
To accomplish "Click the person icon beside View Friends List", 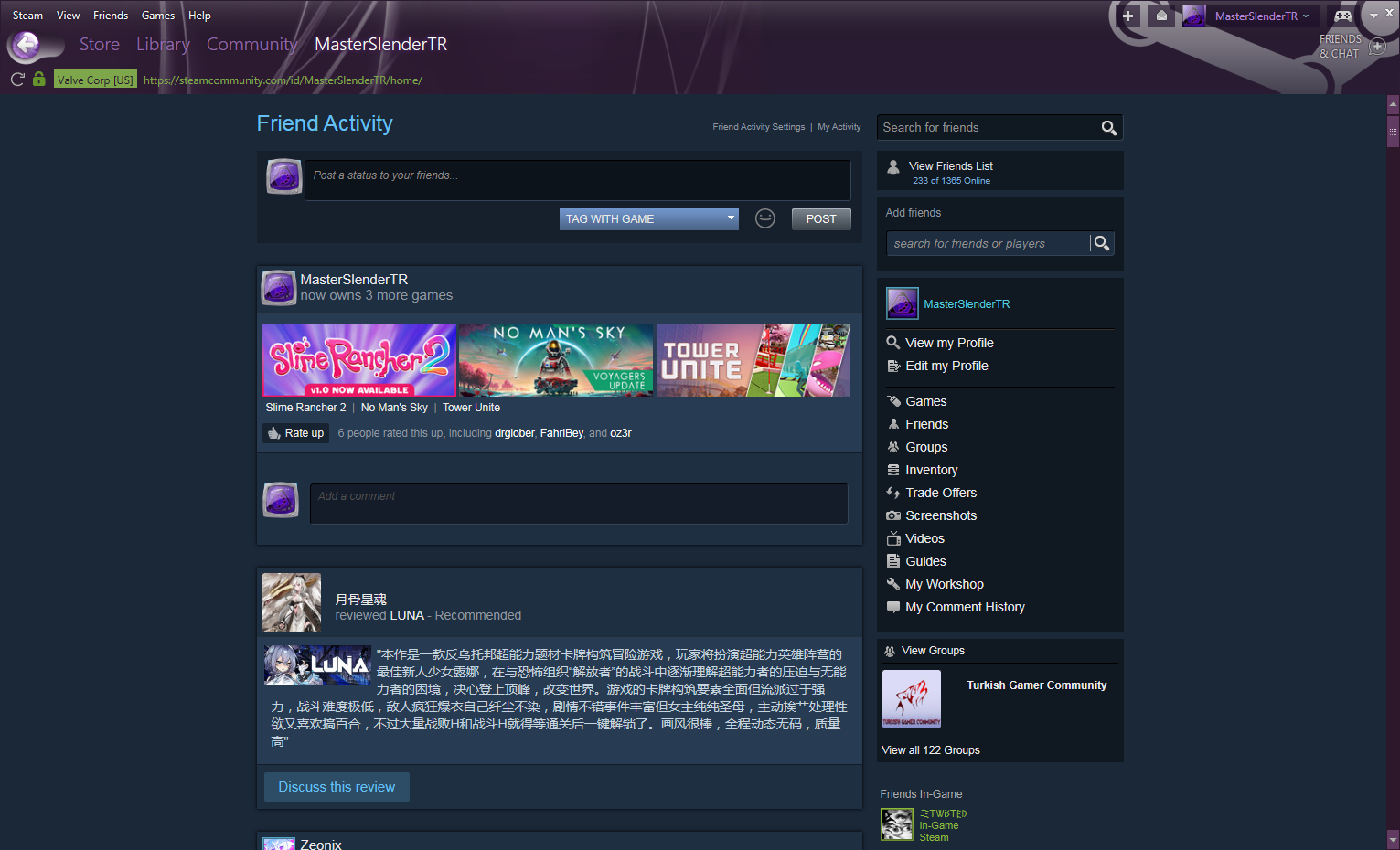I will click(x=893, y=166).
